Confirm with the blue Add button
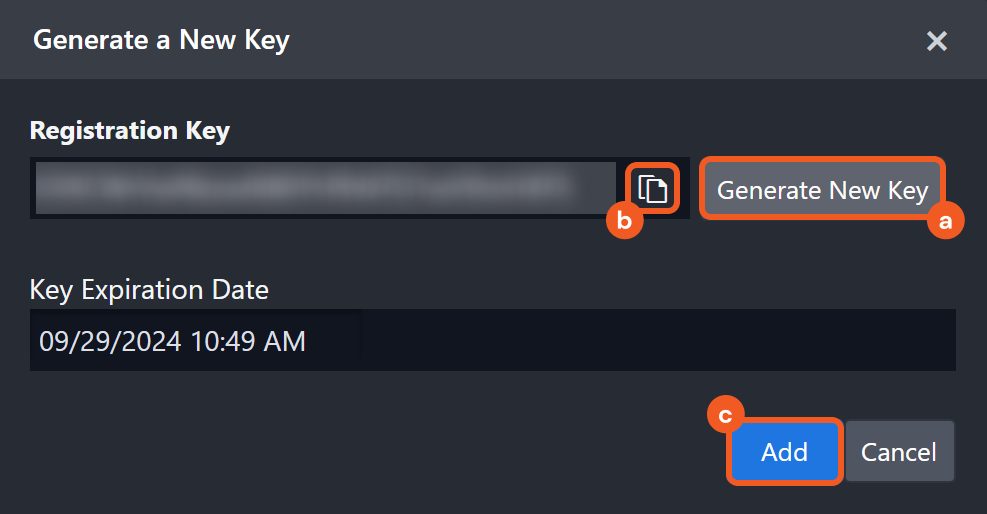The height and width of the screenshot is (514, 987). [784, 452]
